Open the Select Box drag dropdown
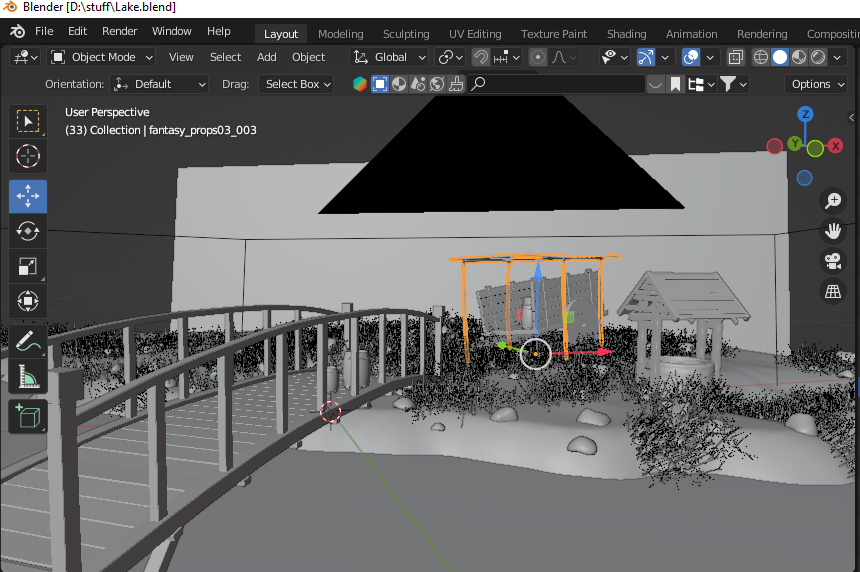This screenshot has width=860, height=572. tap(296, 84)
